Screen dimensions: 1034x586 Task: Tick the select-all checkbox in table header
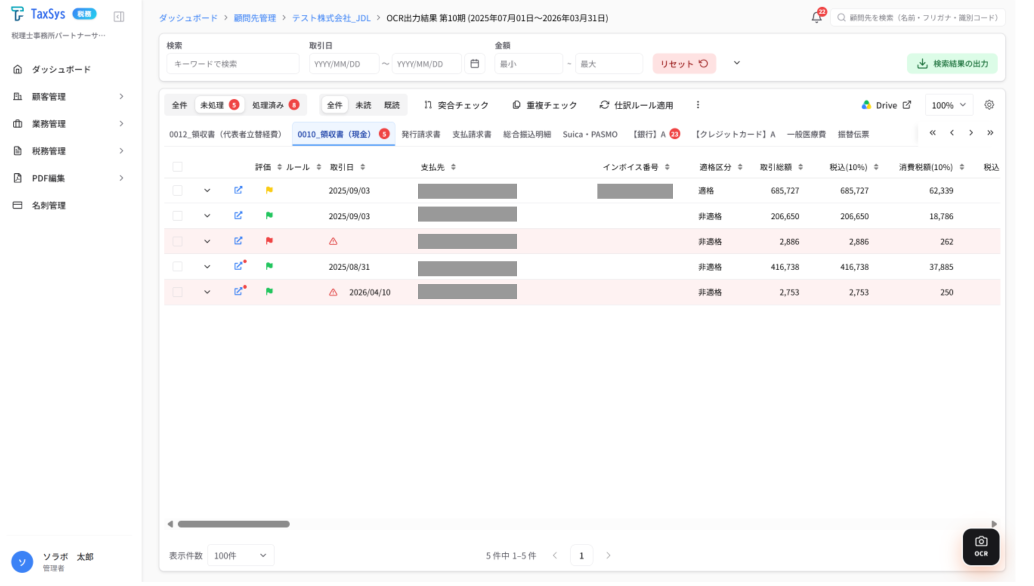click(179, 169)
